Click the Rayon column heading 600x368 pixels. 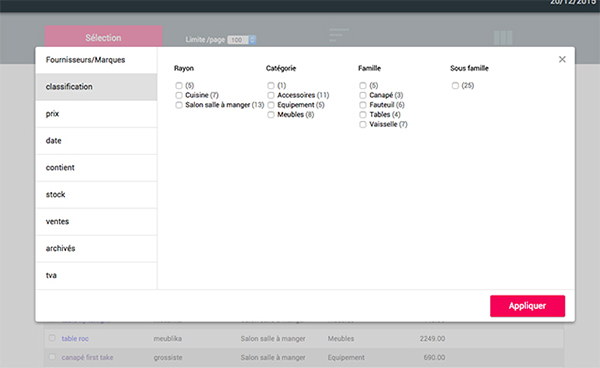(x=184, y=68)
